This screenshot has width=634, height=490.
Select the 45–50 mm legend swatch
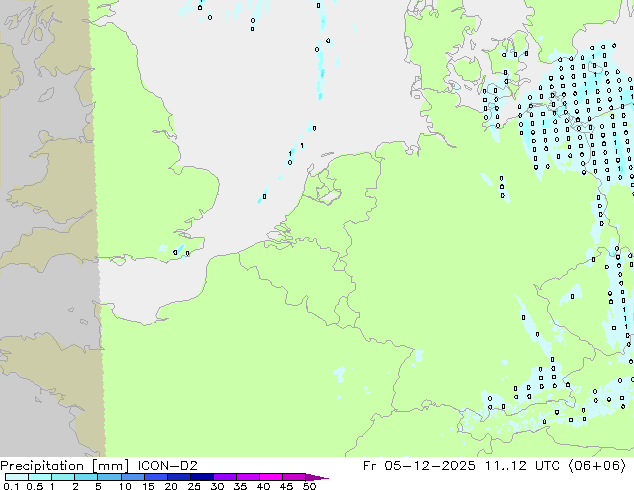[x=294, y=477]
